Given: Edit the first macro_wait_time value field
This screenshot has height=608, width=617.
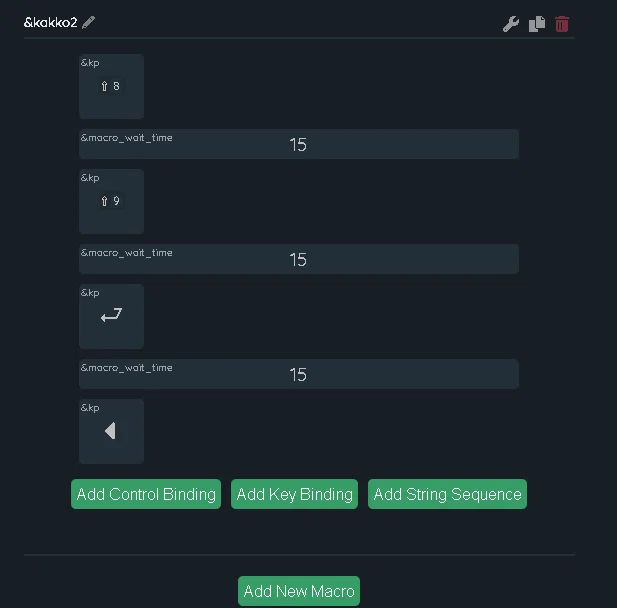Looking at the screenshot, I should pyautogui.click(x=299, y=144).
